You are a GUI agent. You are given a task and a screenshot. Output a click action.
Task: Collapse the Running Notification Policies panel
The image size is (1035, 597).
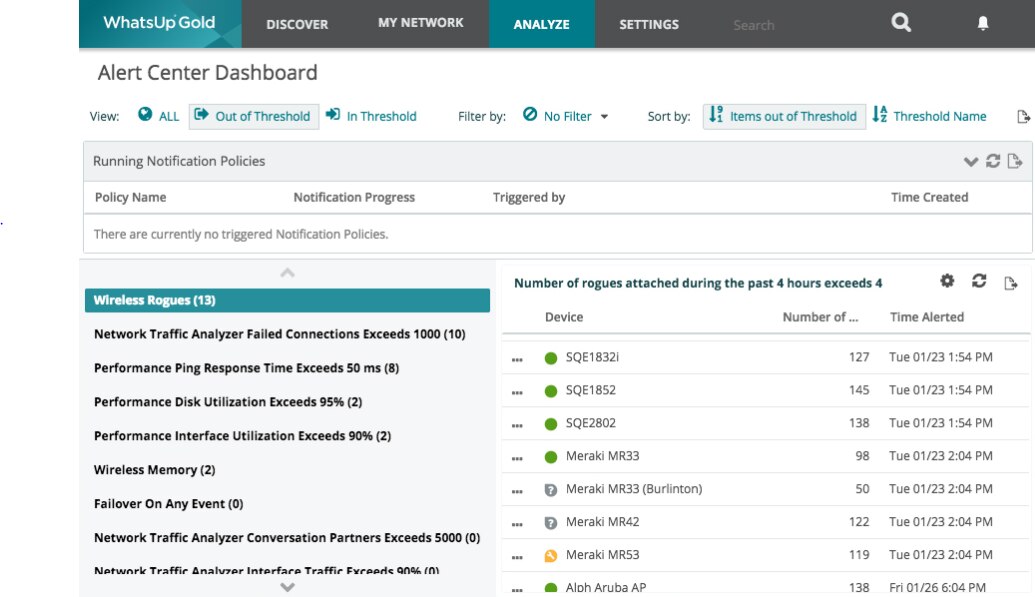(970, 161)
